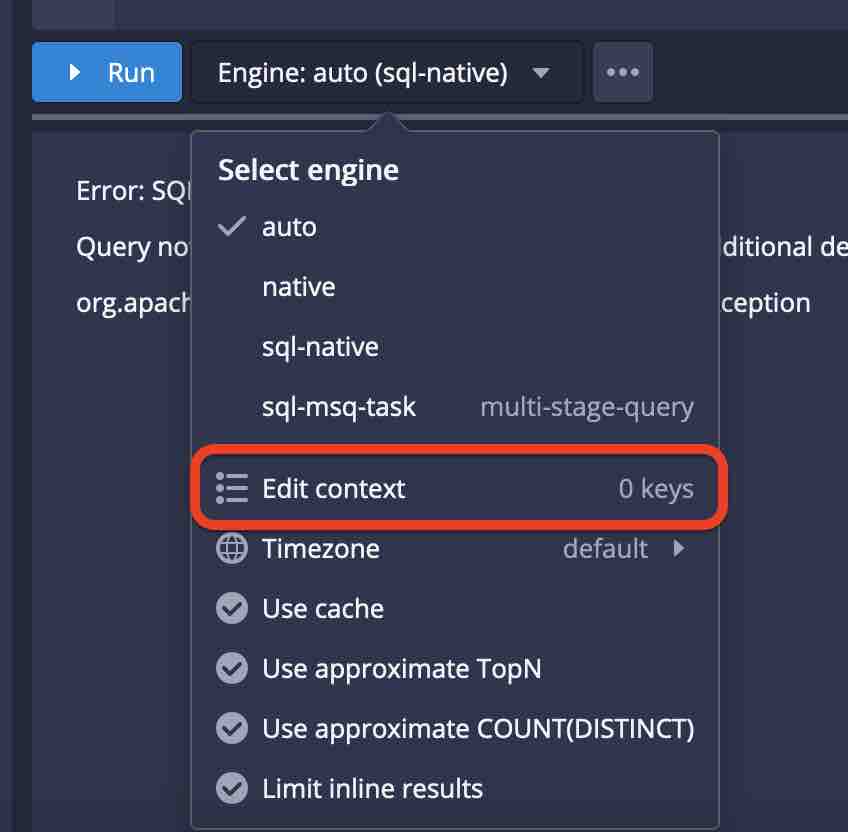Screen dimensions: 848x832
Task: Select the native engine
Action: (298, 287)
